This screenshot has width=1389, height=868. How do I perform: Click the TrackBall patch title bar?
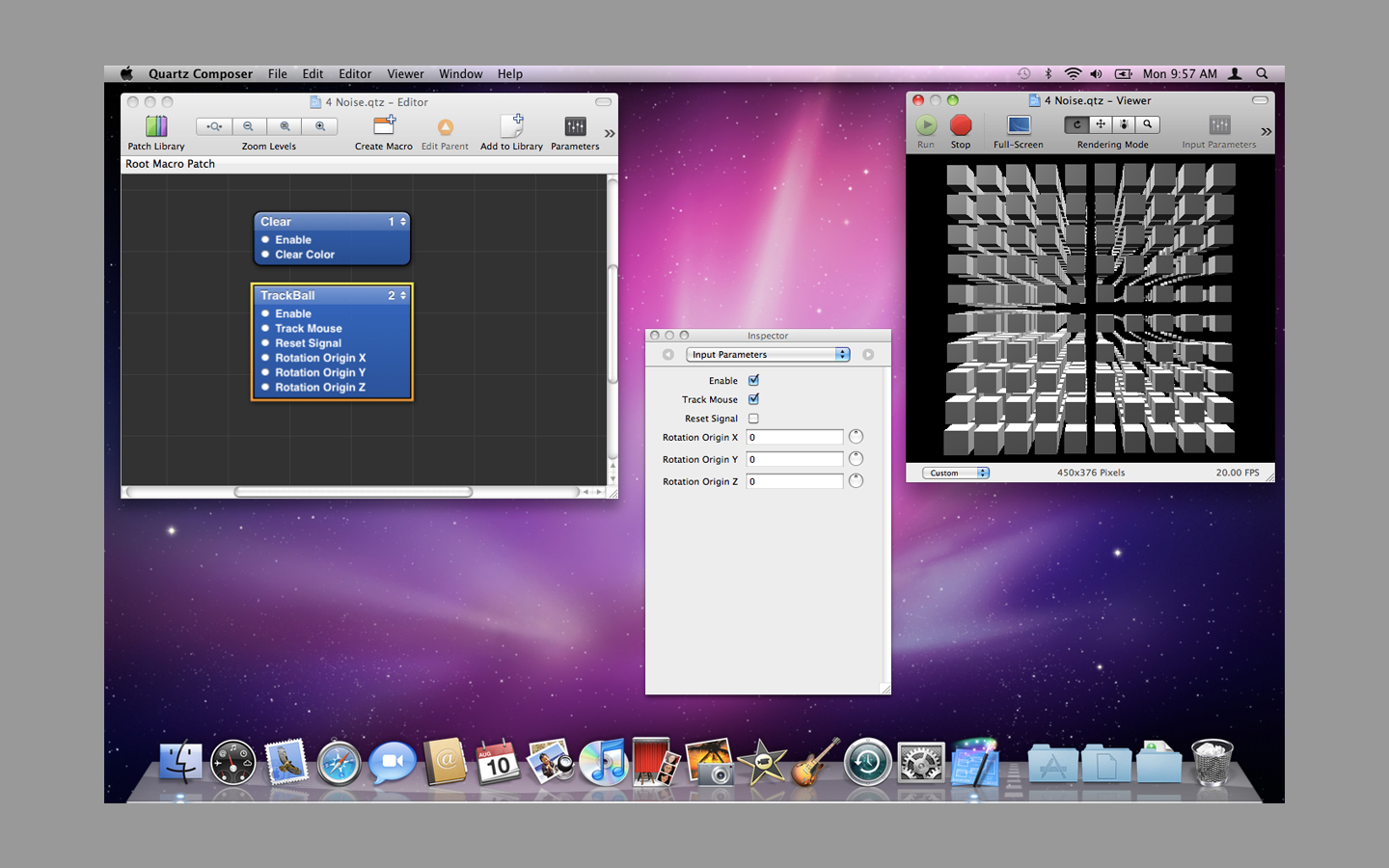pos(332,296)
